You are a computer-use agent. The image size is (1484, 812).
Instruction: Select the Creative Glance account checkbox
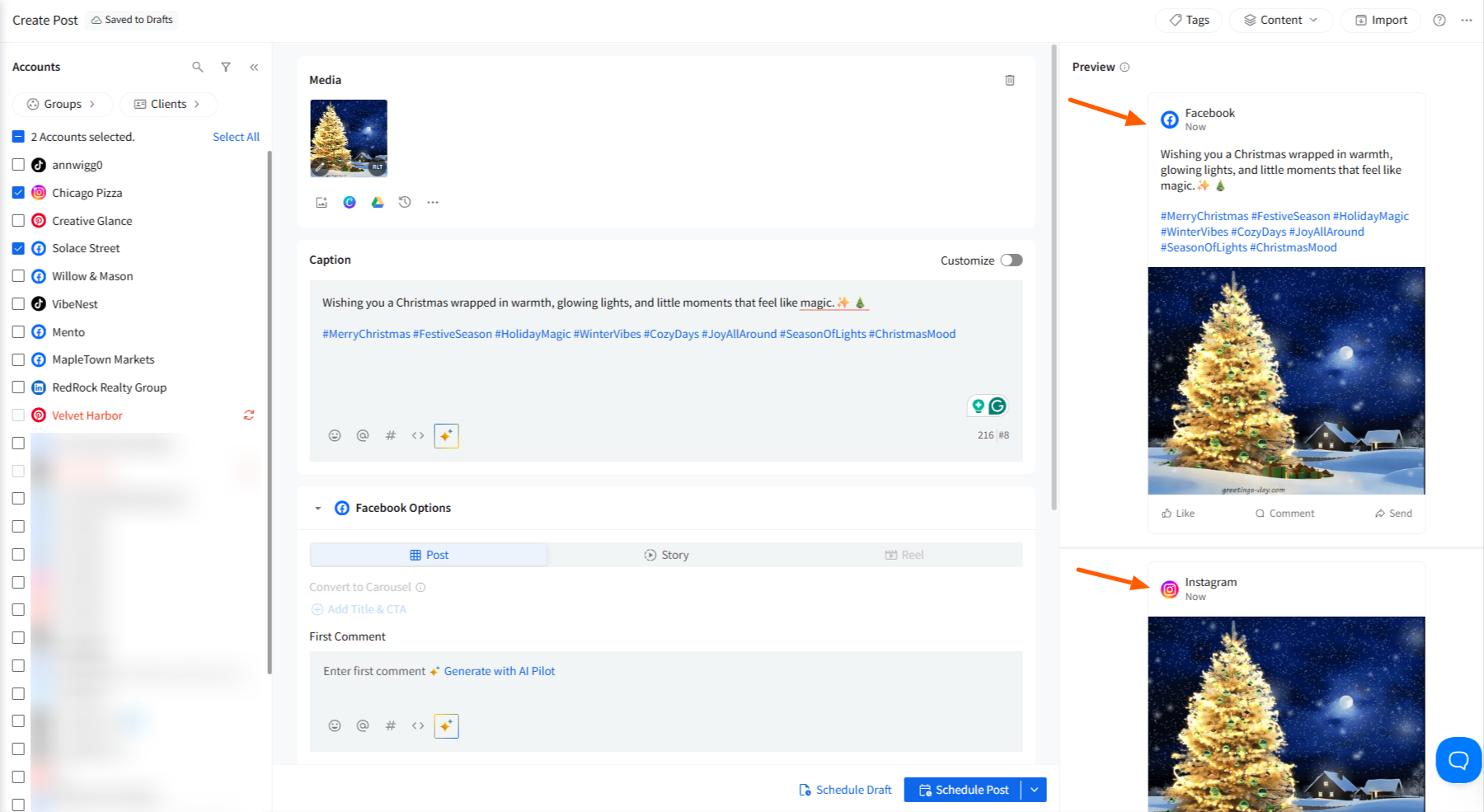pyautogui.click(x=18, y=221)
